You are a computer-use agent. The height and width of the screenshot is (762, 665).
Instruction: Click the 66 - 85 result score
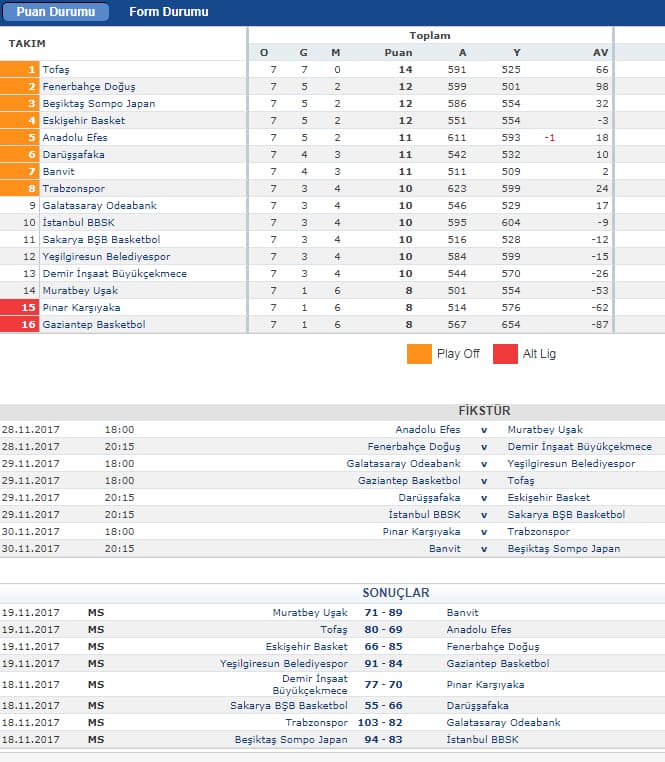point(384,646)
